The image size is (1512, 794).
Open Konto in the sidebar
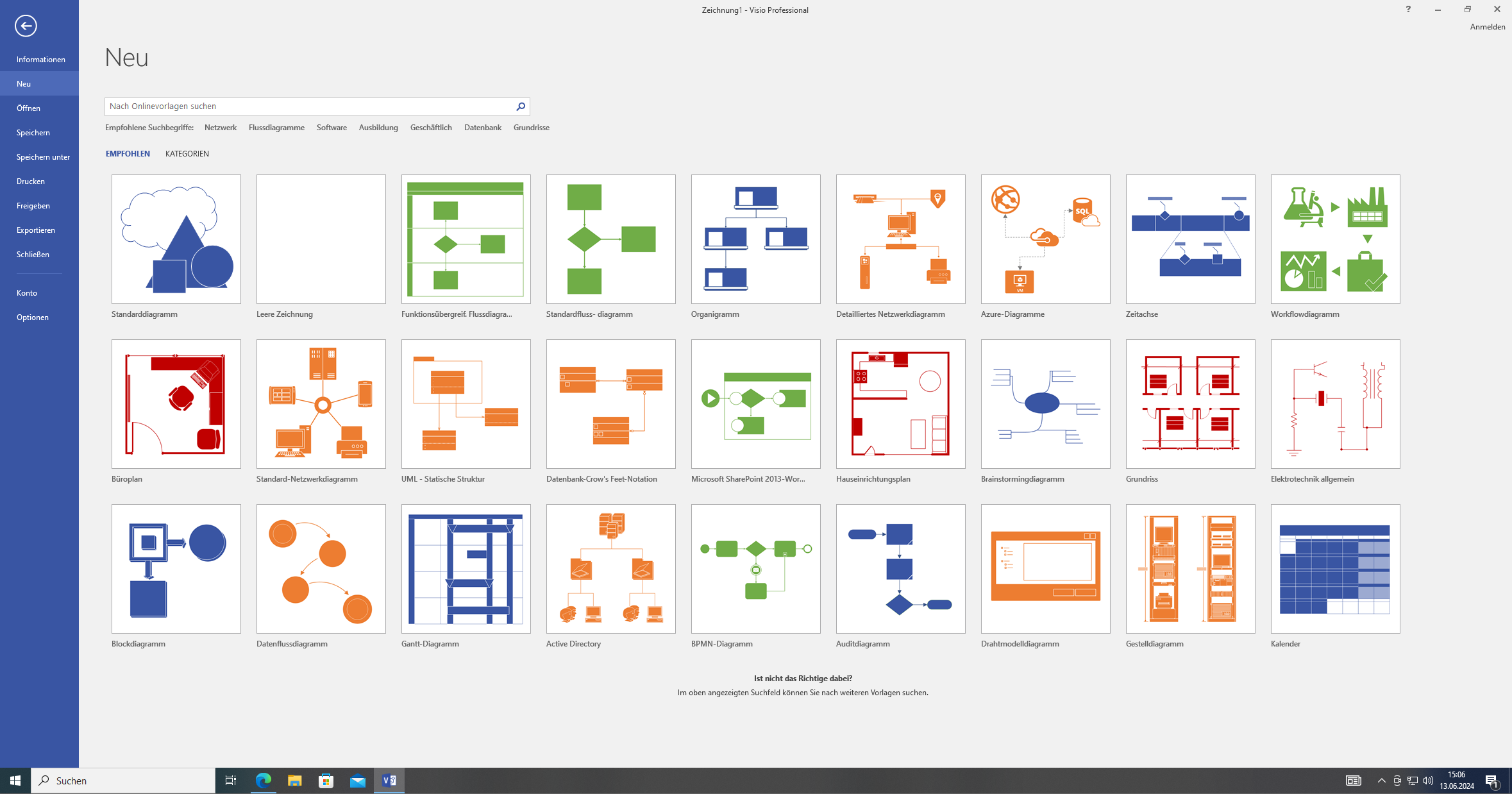coord(39,293)
